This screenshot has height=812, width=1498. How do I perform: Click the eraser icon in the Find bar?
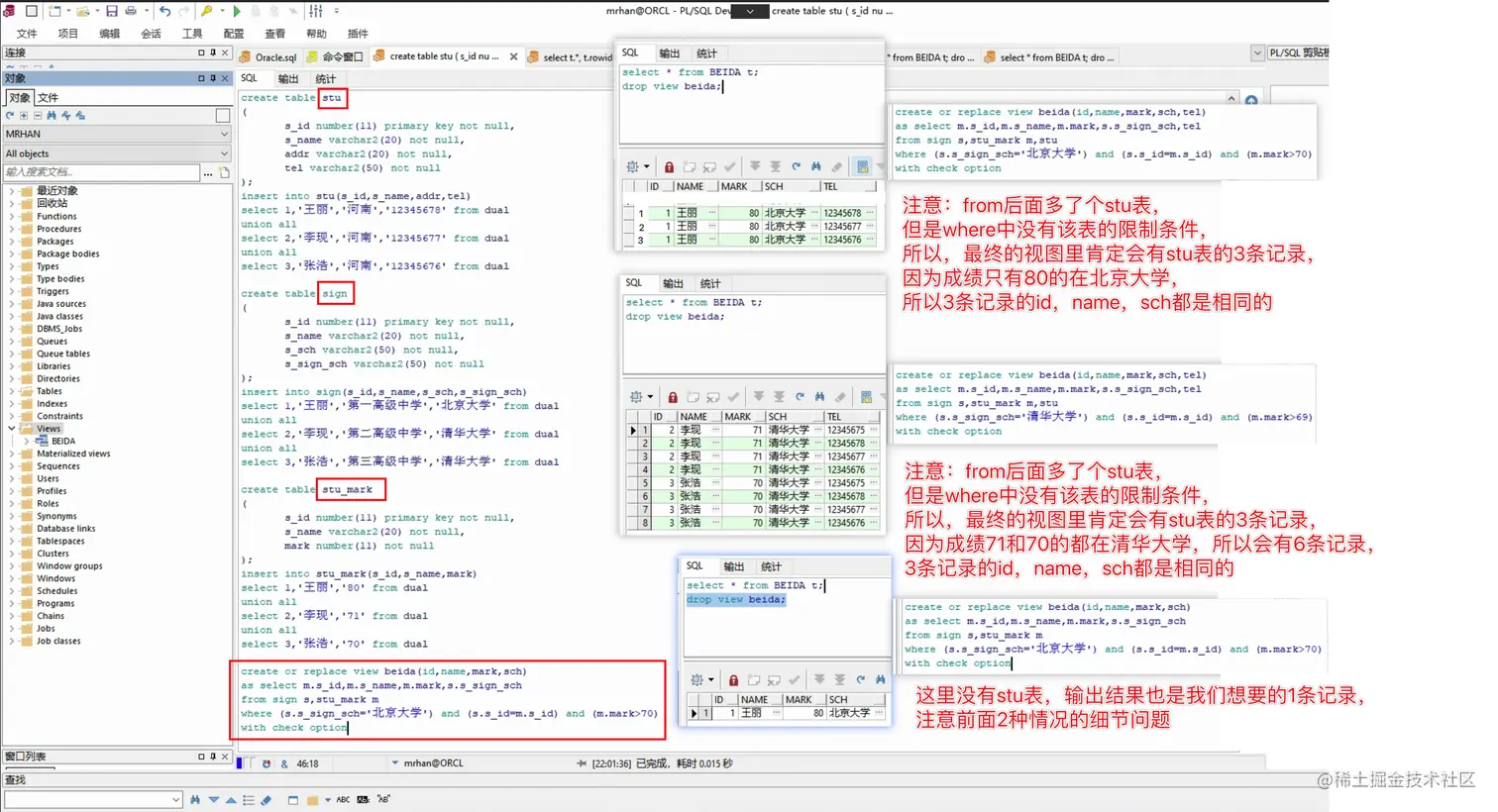(266, 799)
